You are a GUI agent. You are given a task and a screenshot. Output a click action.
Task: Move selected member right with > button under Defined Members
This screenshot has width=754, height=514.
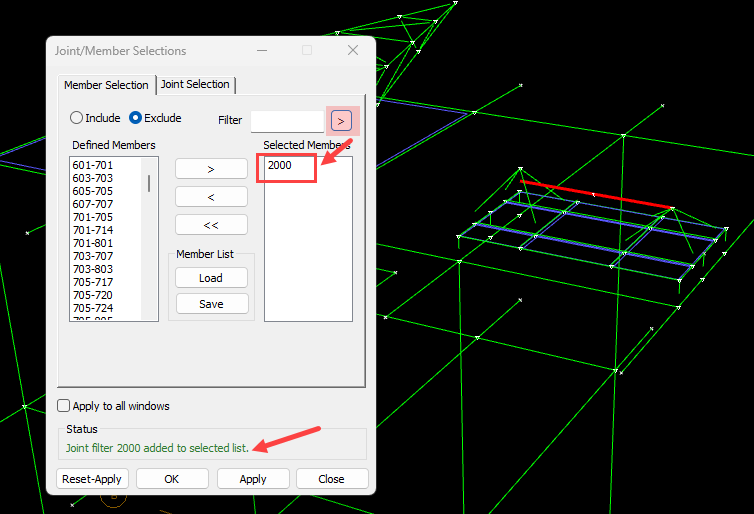211,169
